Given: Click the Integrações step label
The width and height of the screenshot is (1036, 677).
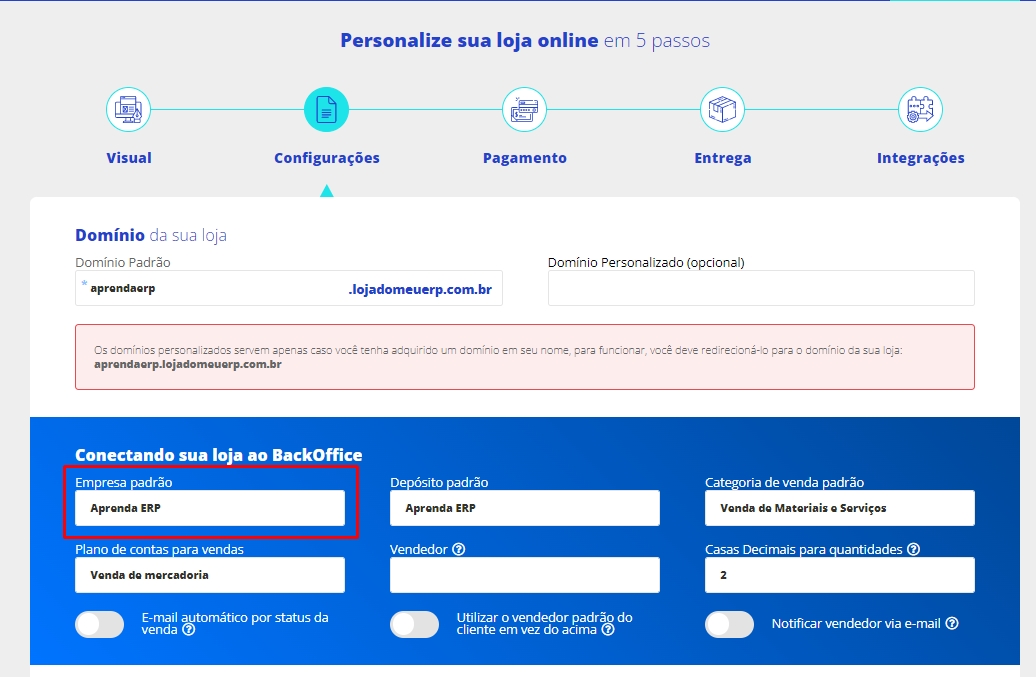Looking at the screenshot, I should (920, 158).
